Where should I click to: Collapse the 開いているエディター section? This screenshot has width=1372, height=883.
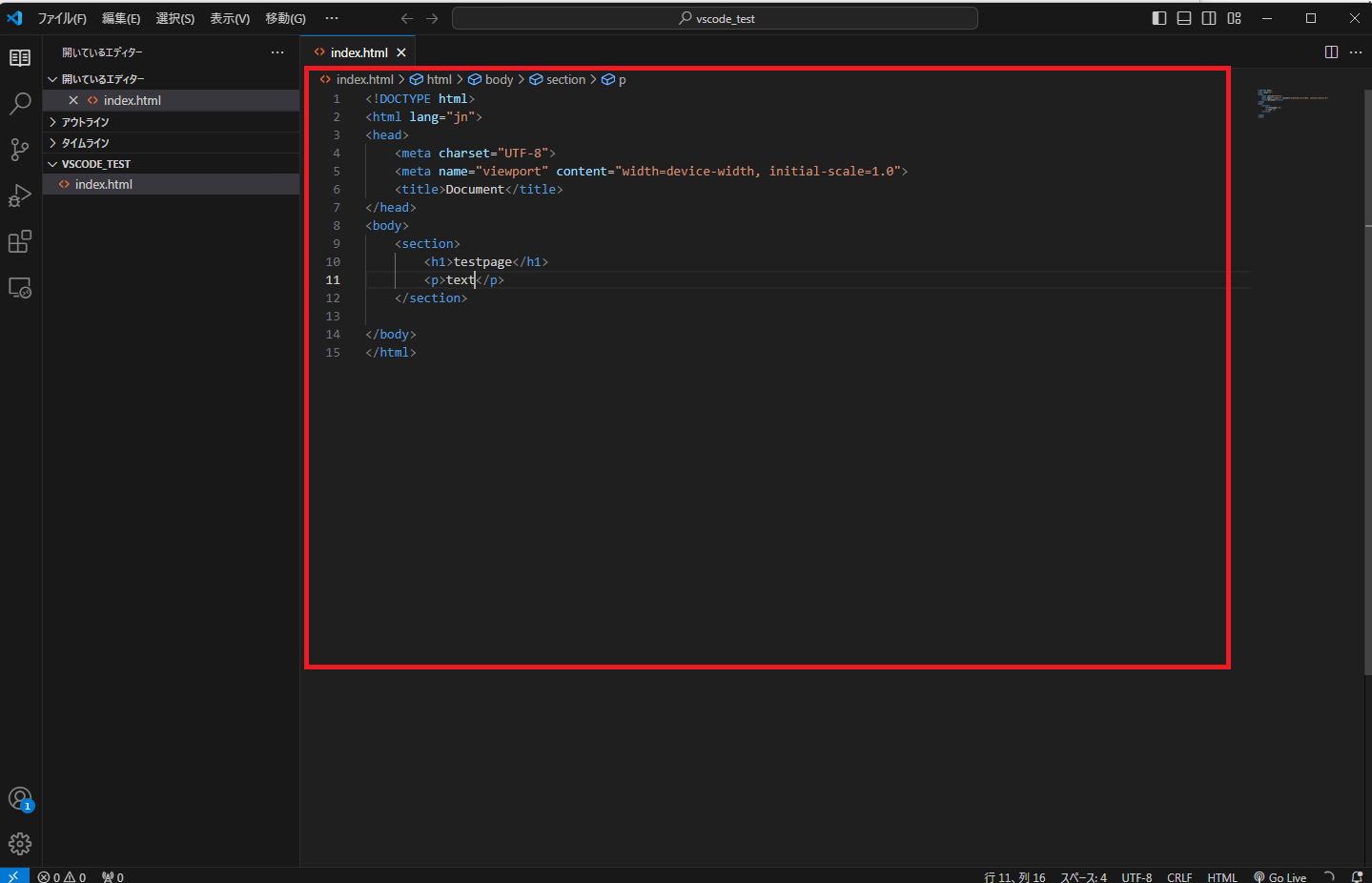pyautogui.click(x=172, y=79)
